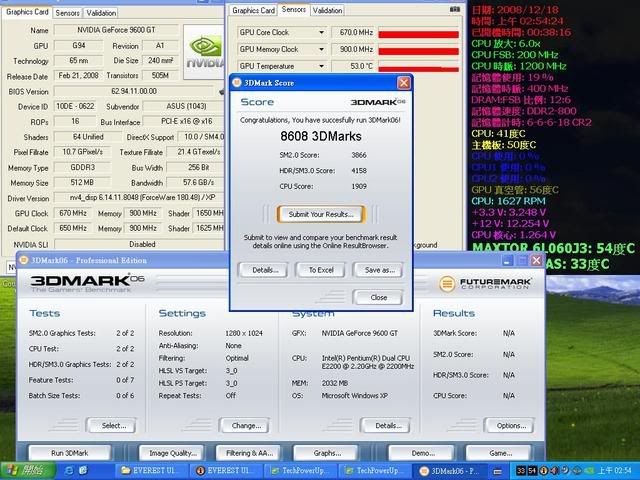Viewport: 640px width, 480px height.
Task: Switch to EVEREST application with orange icon
Action: 226,471
